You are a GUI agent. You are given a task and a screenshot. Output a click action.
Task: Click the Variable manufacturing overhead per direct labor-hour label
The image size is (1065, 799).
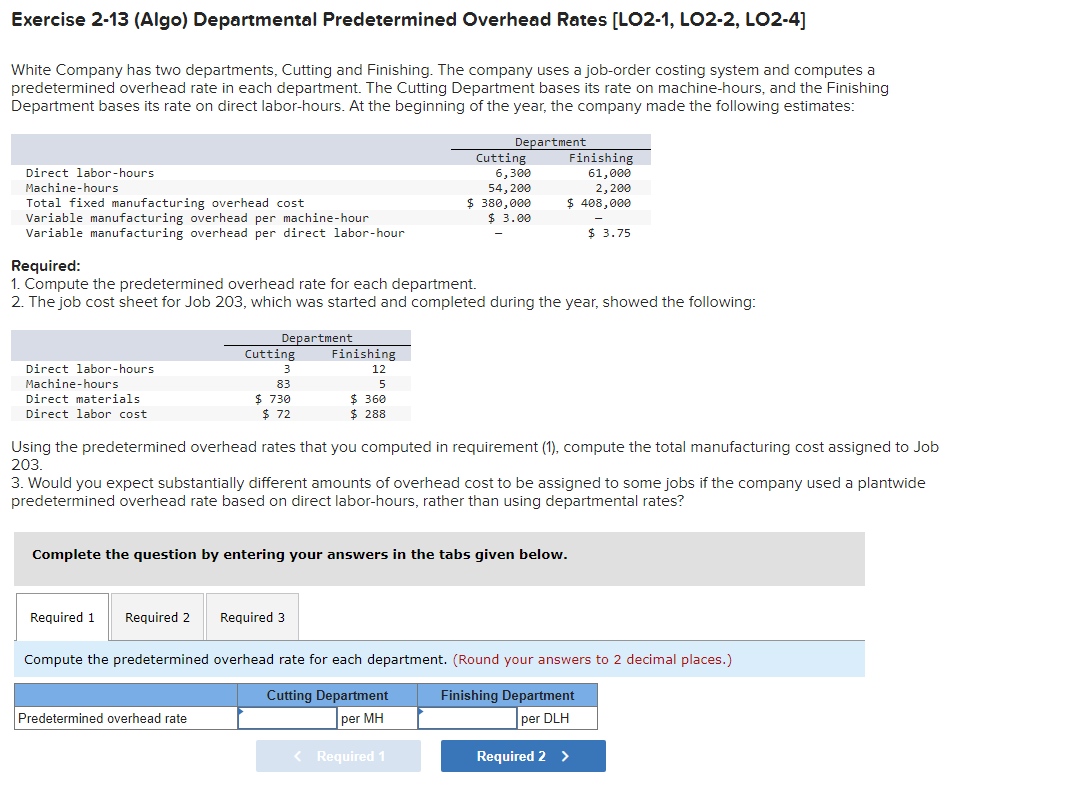(215, 233)
